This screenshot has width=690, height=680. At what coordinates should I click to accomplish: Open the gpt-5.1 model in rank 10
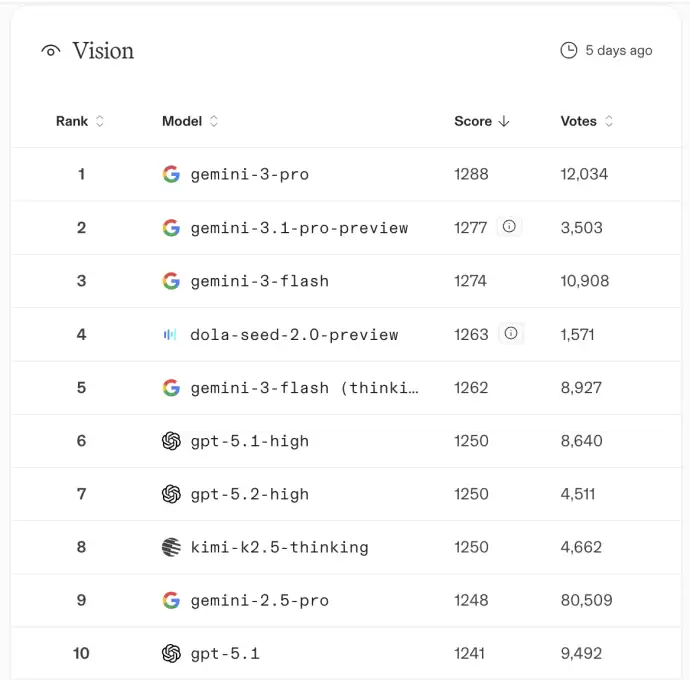coord(225,654)
